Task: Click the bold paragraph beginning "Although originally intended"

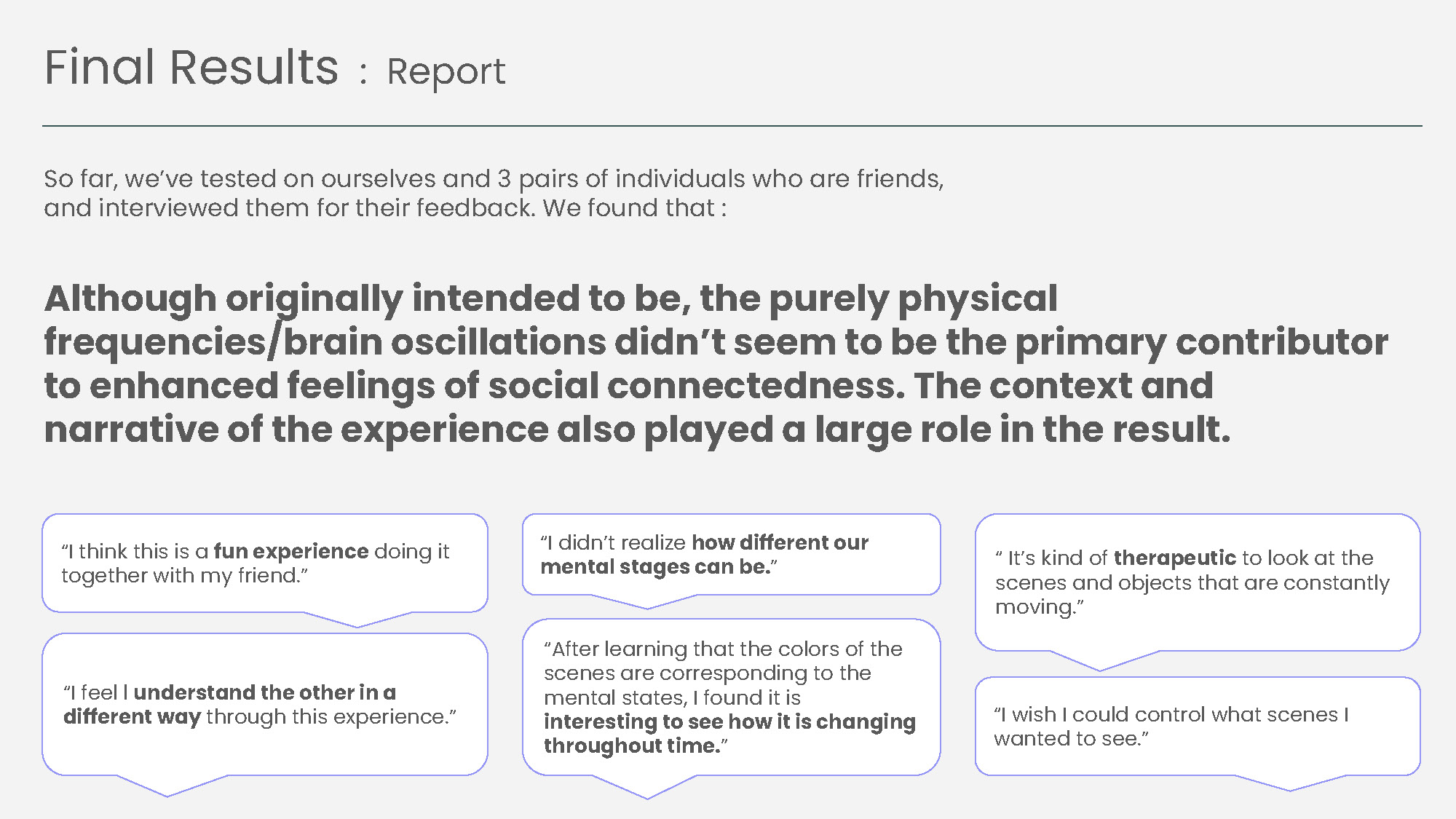Action: [x=716, y=363]
